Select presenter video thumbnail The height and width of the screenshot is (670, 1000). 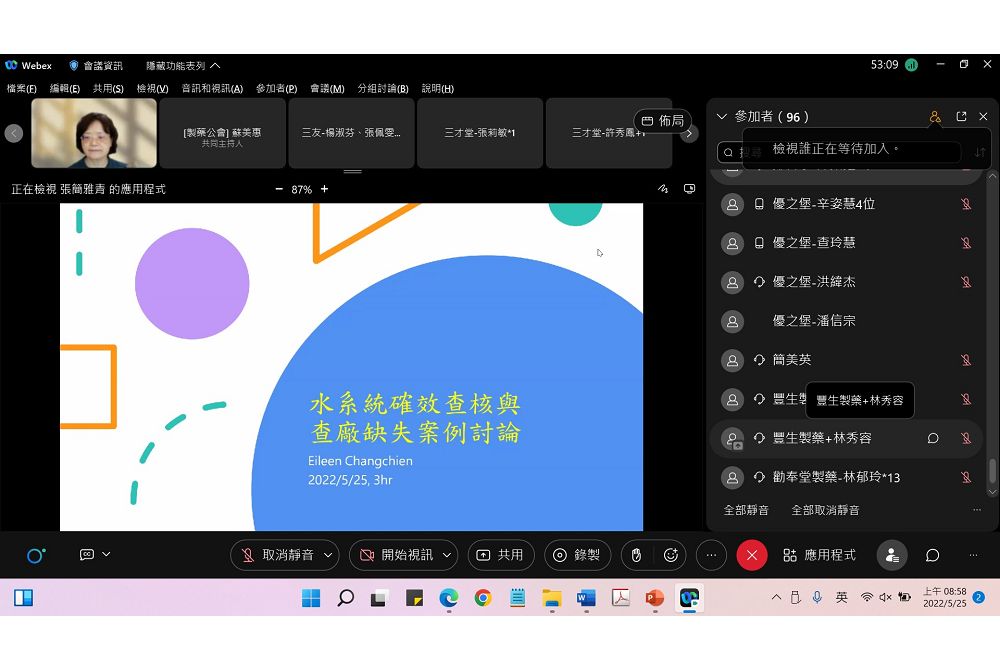[94, 133]
